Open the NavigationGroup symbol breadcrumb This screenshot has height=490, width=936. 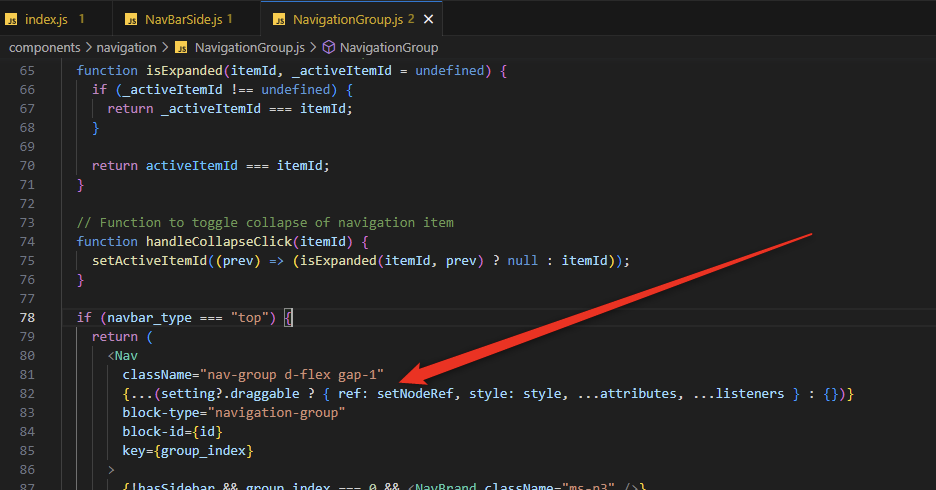click(389, 48)
